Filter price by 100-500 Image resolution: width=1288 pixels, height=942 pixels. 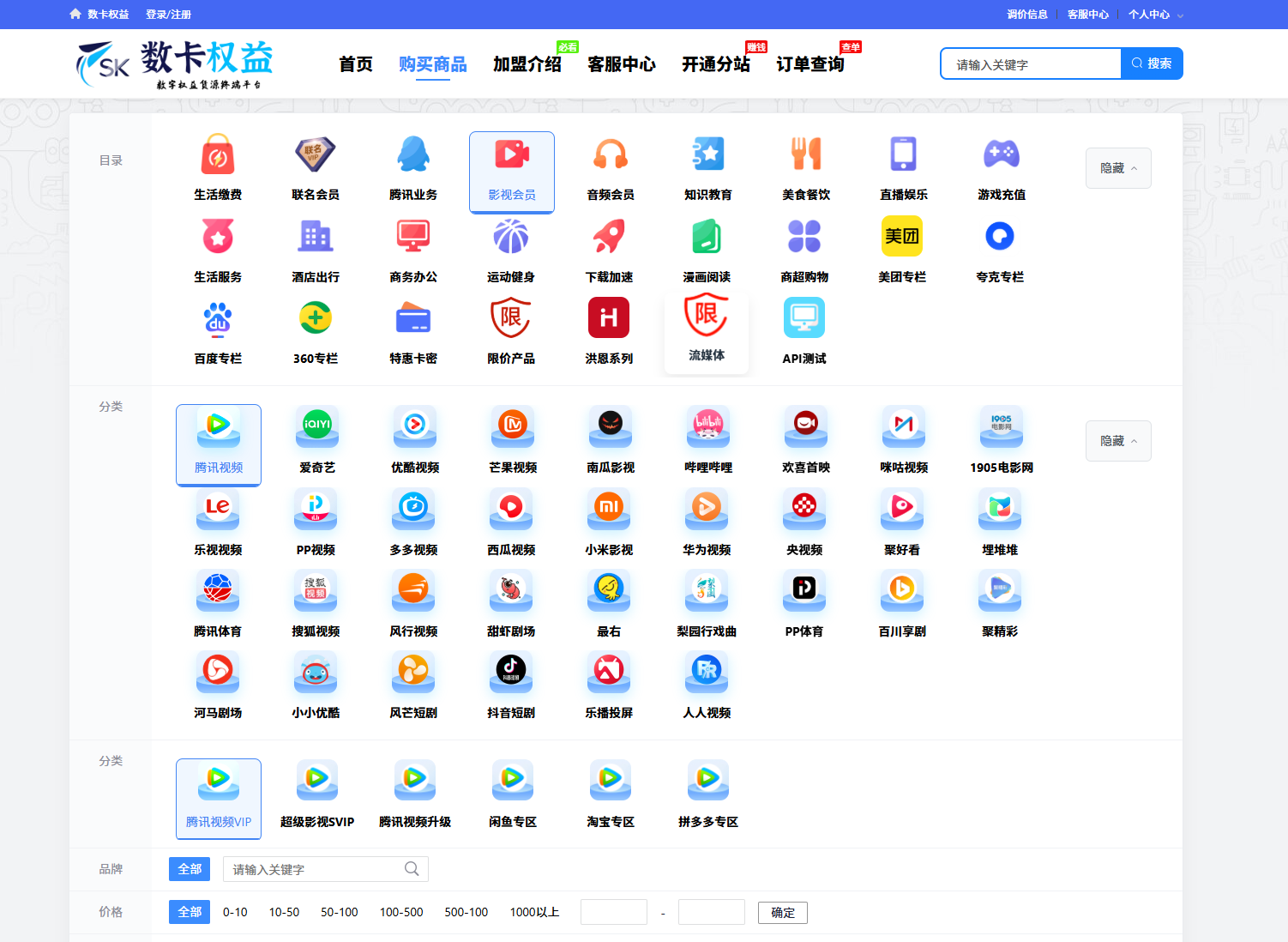point(401,912)
